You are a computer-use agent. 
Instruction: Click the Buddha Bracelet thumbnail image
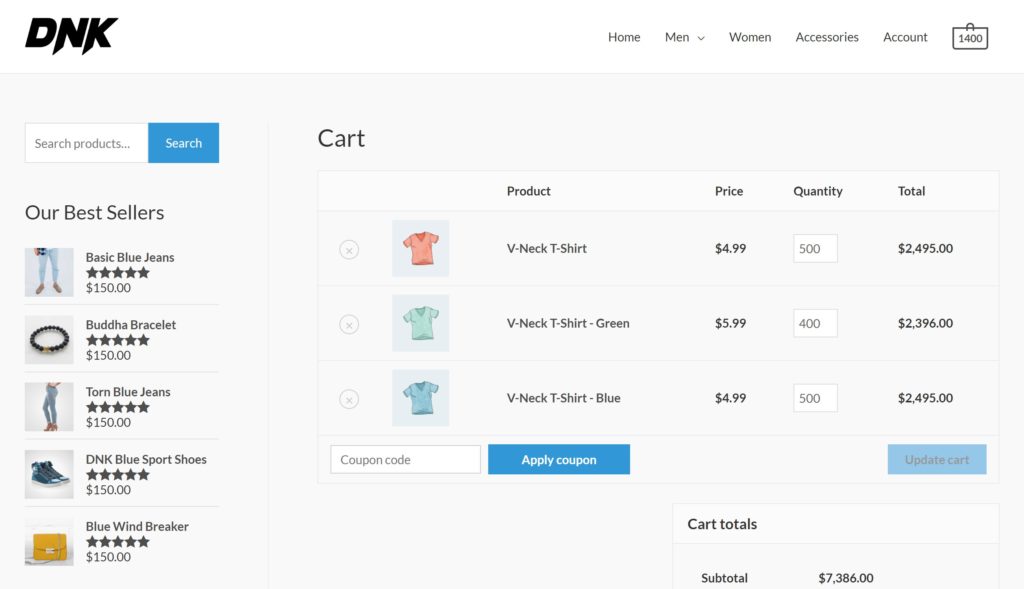click(x=49, y=340)
